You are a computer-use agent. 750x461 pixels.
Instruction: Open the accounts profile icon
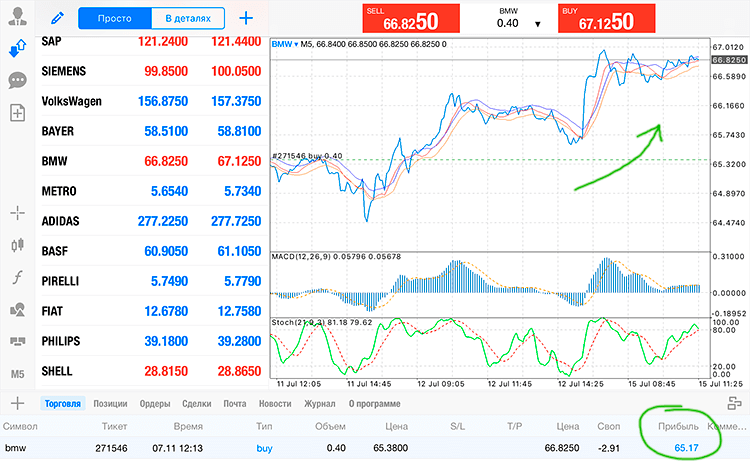click(x=18, y=16)
